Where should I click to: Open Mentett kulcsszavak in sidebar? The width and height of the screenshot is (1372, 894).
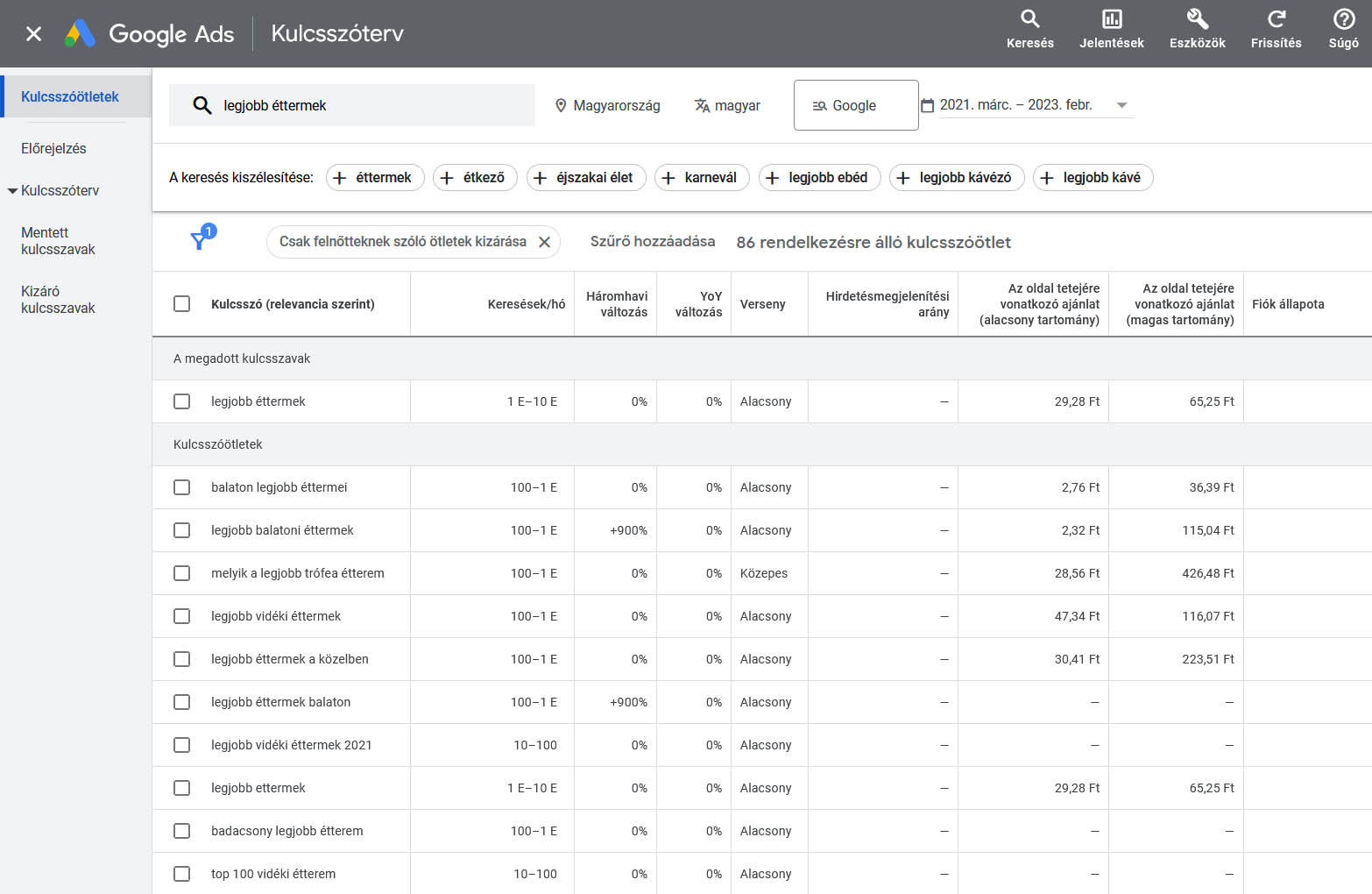(58, 241)
